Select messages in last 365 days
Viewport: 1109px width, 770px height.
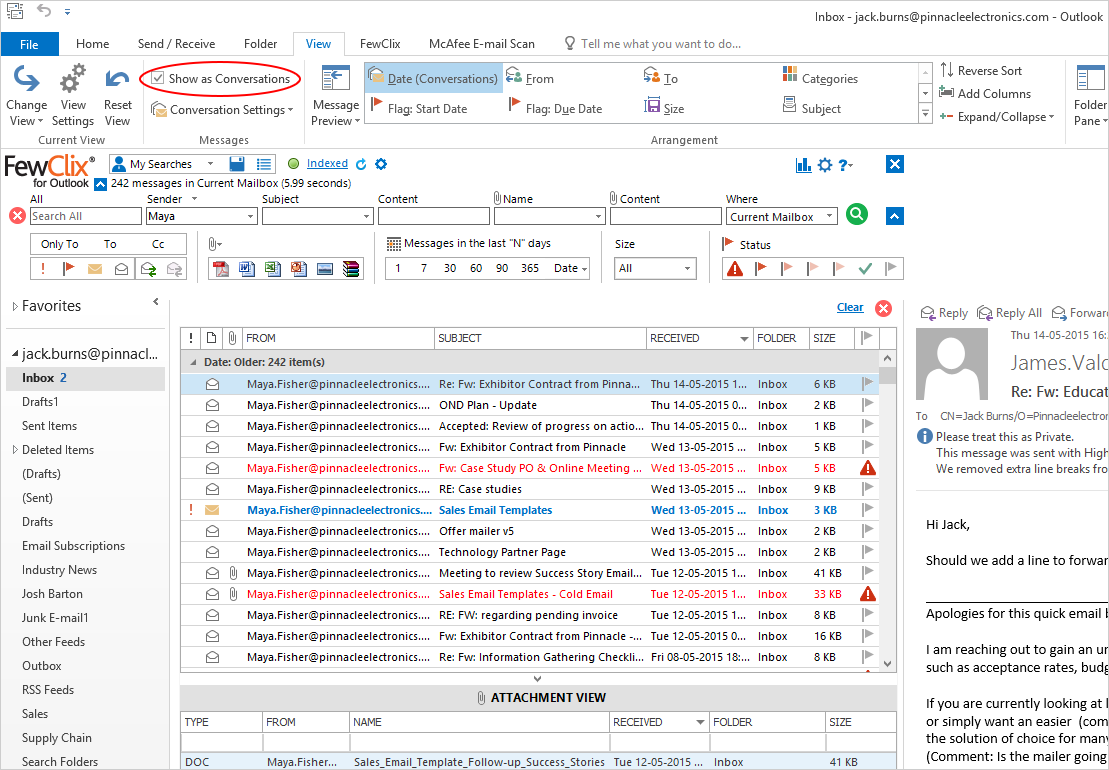click(x=530, y=268)
